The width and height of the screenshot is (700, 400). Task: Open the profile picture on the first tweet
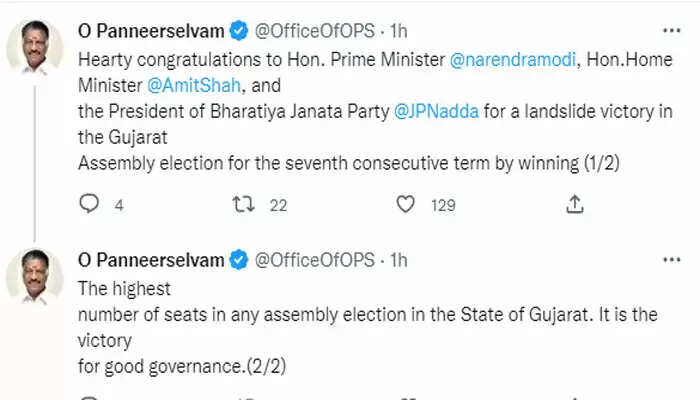click(x=35, y=46)
